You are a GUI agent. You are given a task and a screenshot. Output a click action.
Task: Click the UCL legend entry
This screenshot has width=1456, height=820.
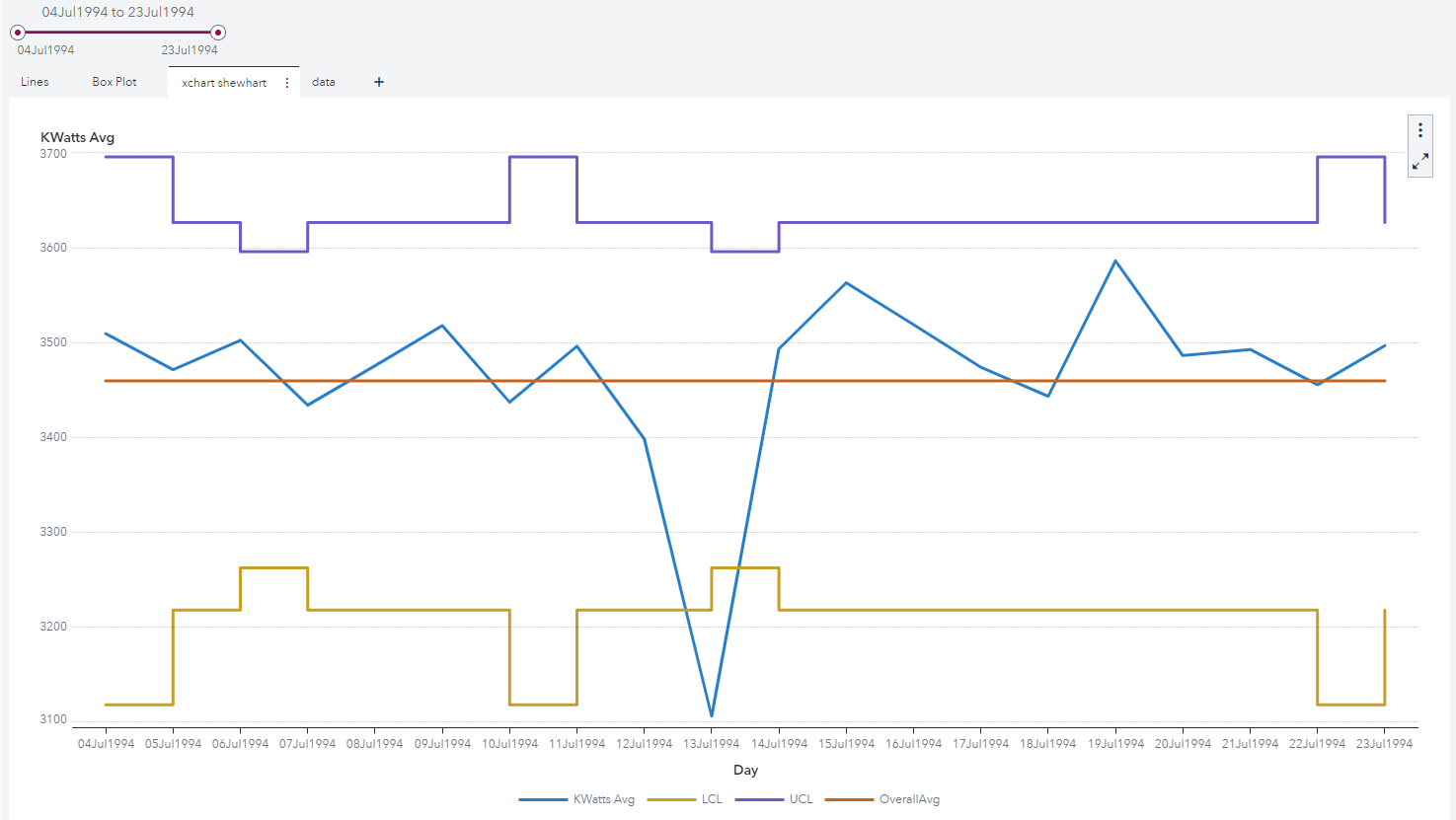[801, 799]
